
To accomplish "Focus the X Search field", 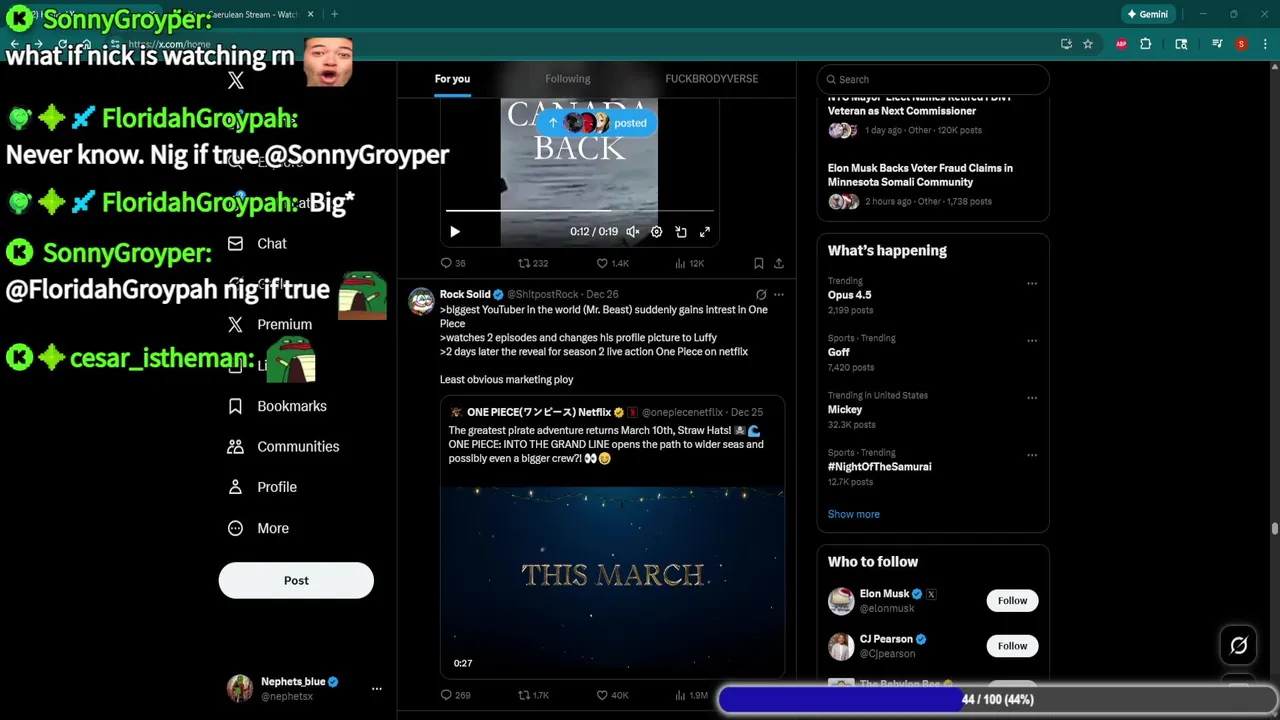I will pos(933,79).
